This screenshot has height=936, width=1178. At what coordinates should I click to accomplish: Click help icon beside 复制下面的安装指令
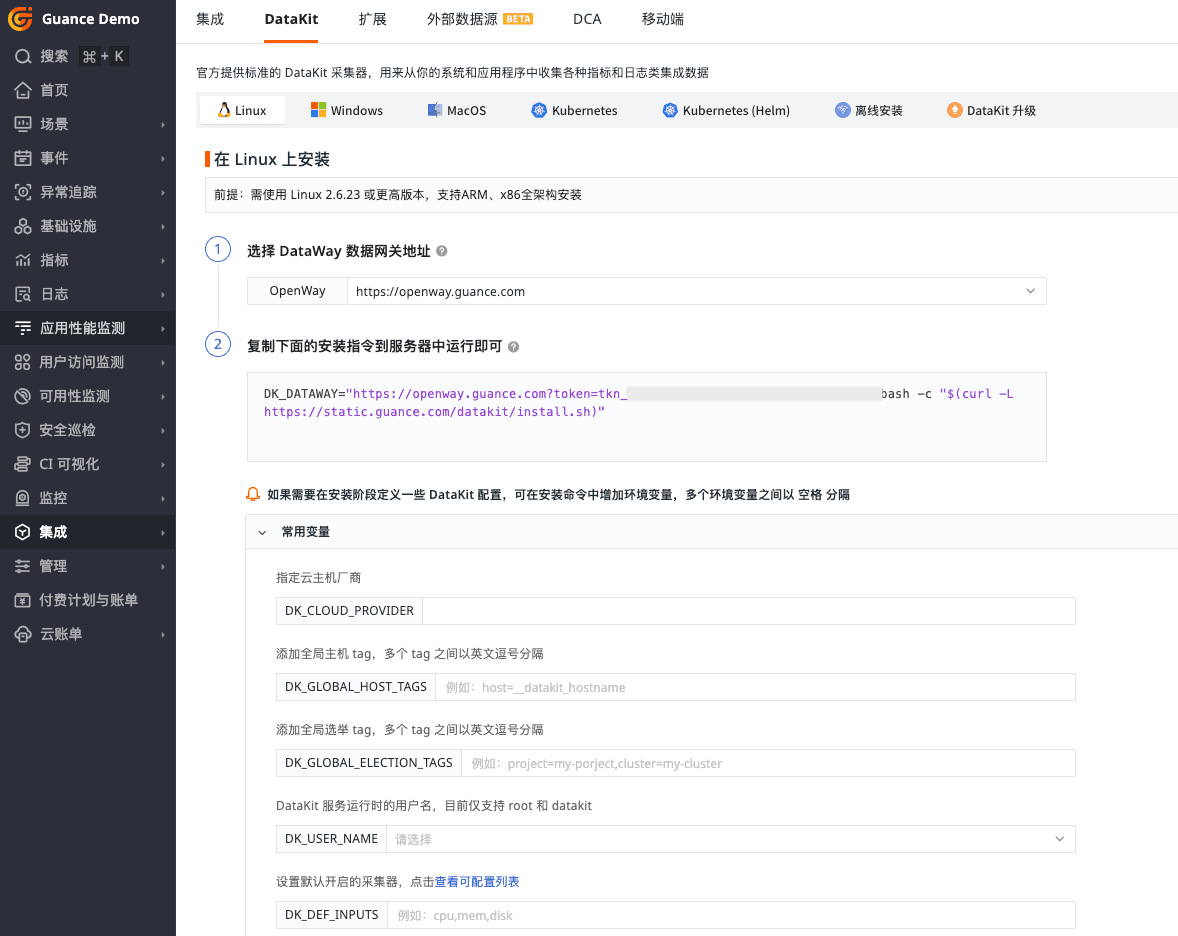click(x=514, y=347)
